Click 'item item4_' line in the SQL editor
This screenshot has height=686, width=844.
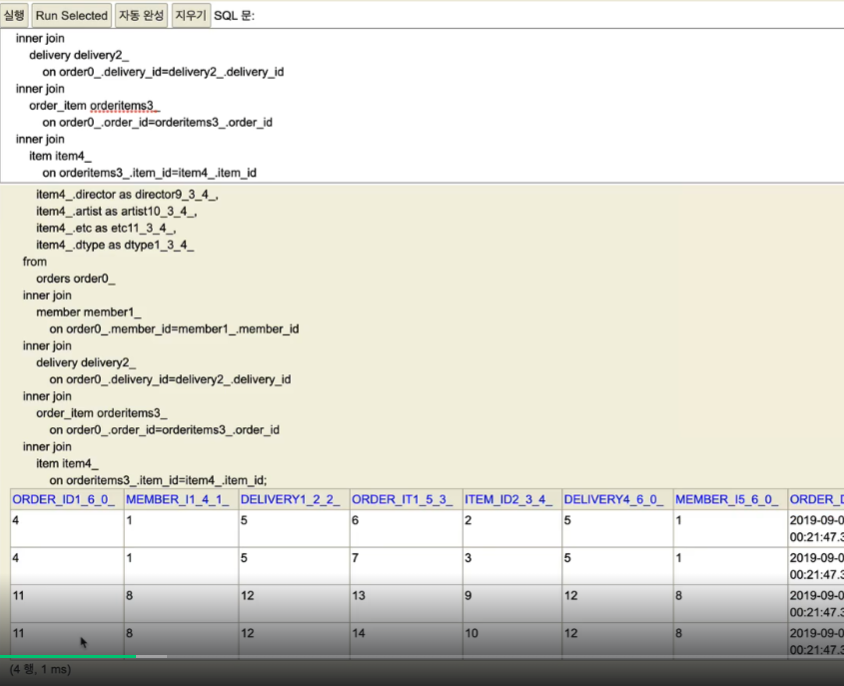click(60, 156)
